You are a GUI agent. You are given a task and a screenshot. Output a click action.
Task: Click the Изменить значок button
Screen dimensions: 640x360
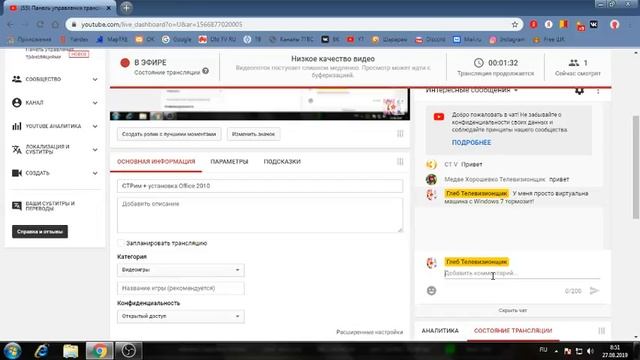(x=253, y=134)
